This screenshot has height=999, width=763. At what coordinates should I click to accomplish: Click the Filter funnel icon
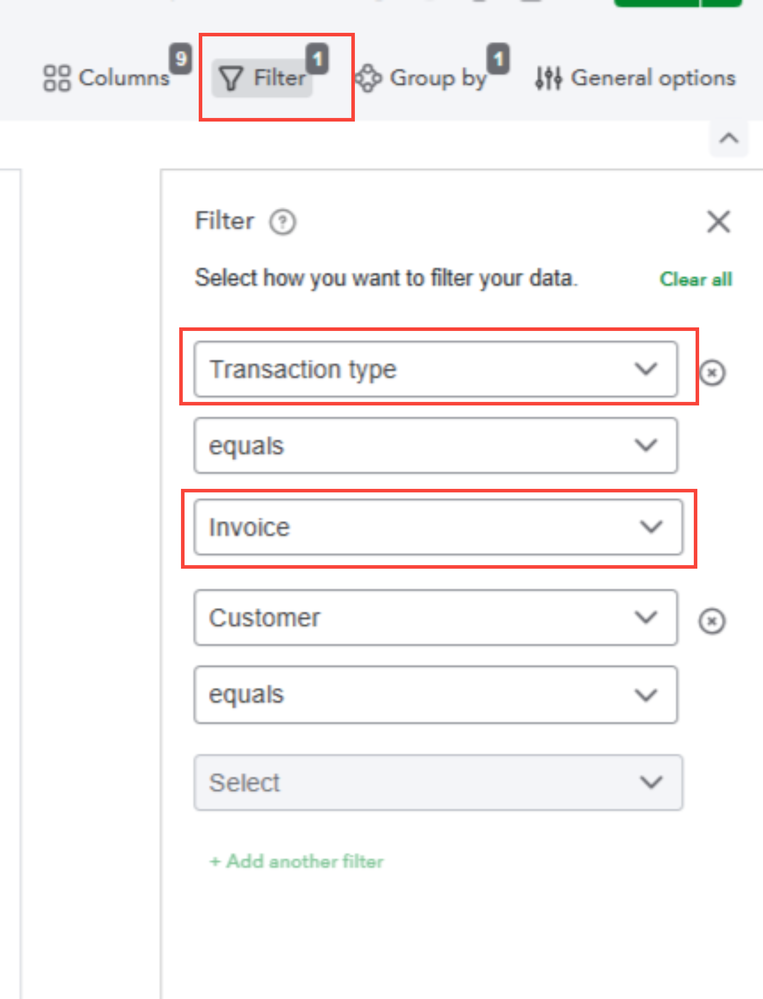tap(231, 78)
